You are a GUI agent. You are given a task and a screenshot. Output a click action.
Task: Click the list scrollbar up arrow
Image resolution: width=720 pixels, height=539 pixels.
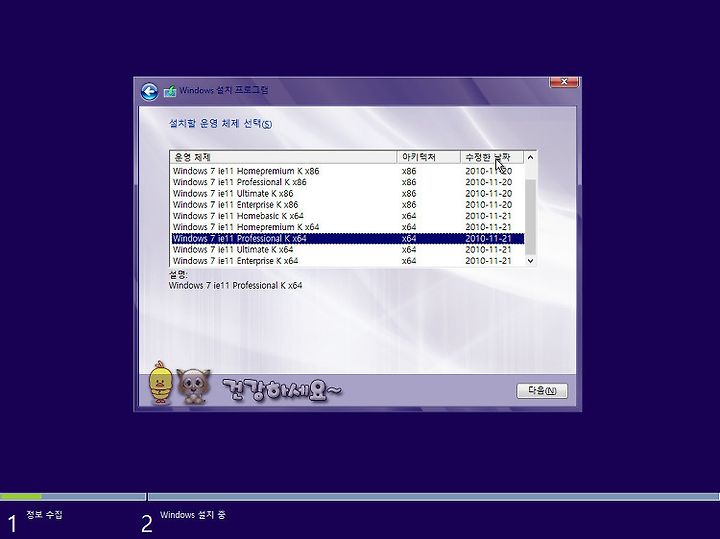pyautogui.click(x=530, y=157)
